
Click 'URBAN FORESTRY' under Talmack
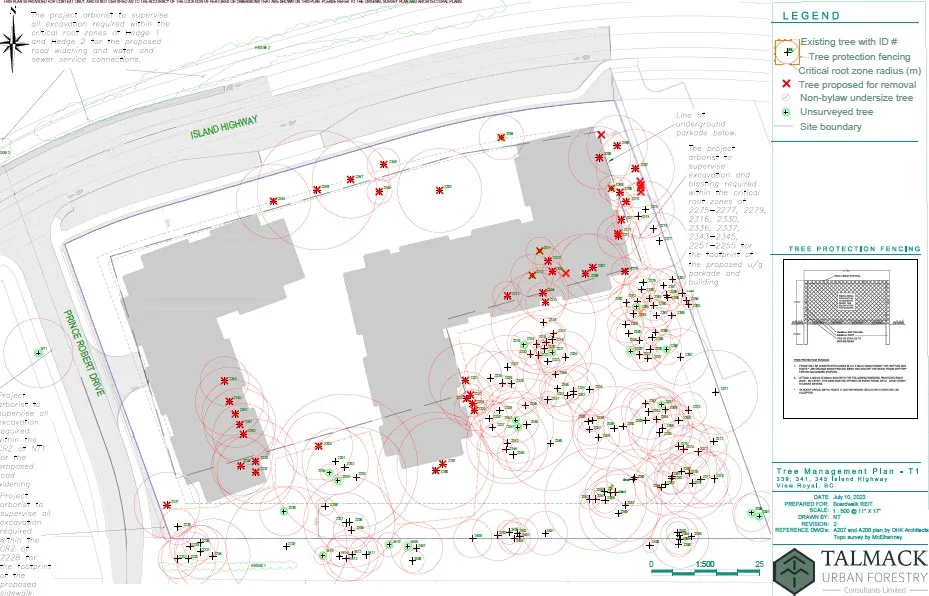[874, 578]
